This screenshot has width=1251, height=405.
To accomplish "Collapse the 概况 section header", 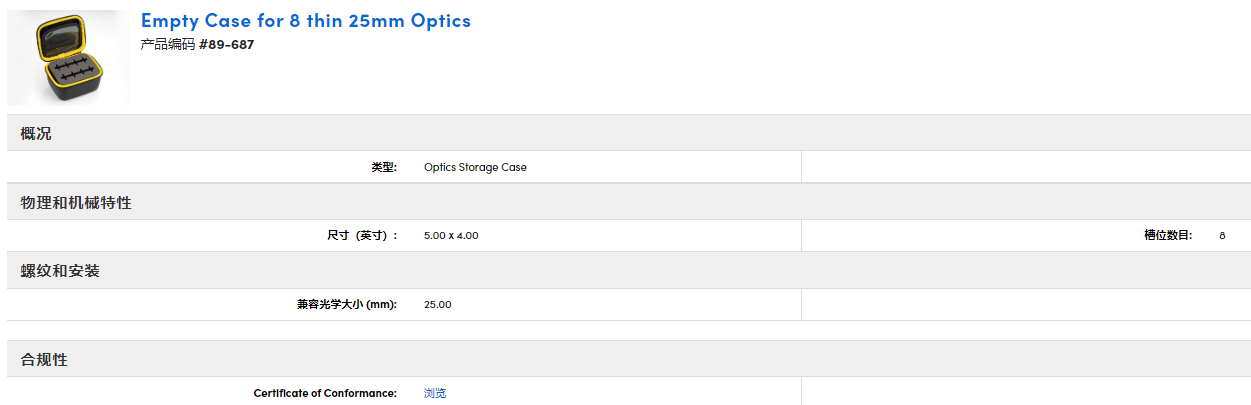I will (36, 133).
